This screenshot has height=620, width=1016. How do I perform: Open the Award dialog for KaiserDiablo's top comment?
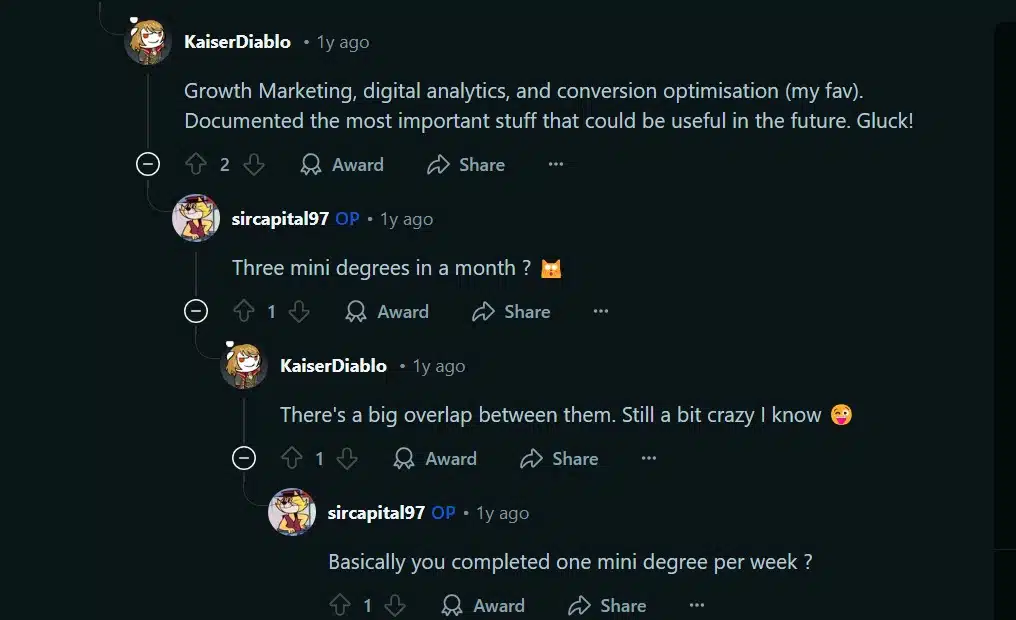point(341,164)
